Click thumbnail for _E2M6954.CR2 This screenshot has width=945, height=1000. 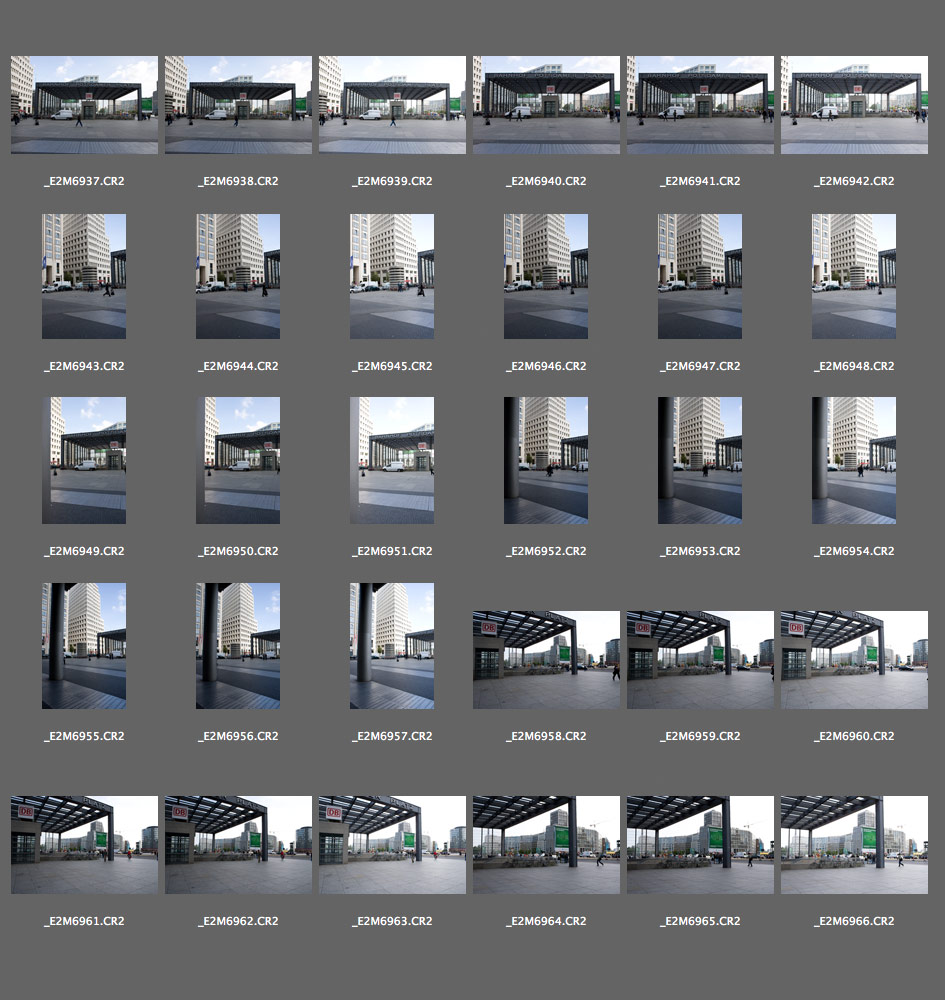pos(854,460)
